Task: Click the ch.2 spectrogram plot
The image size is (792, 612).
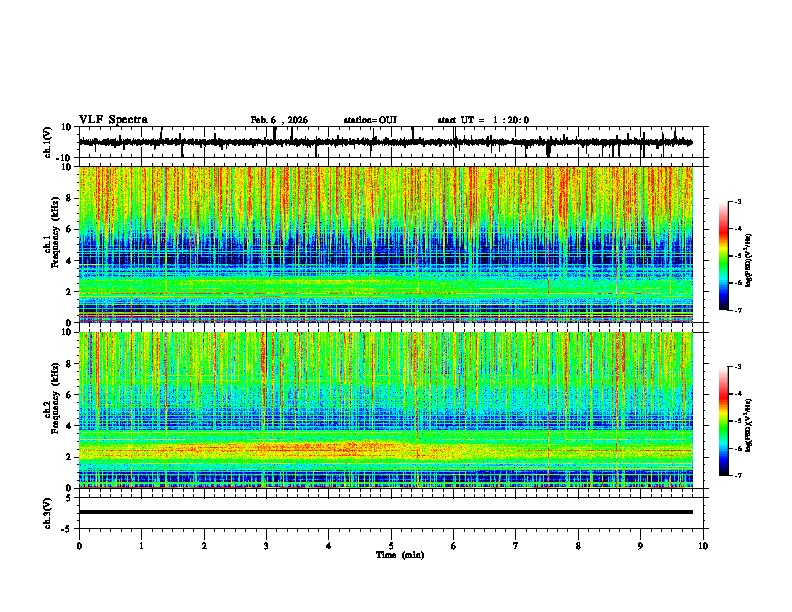Action: pyautogui.click(x=385, y=410)
